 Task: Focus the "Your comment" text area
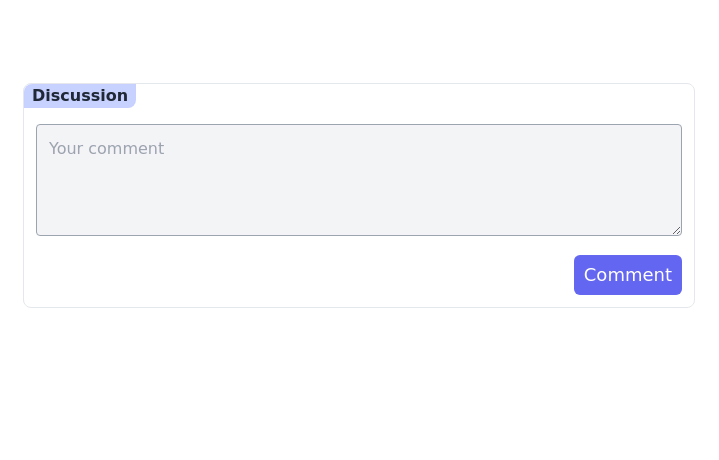tap(358, 180)
